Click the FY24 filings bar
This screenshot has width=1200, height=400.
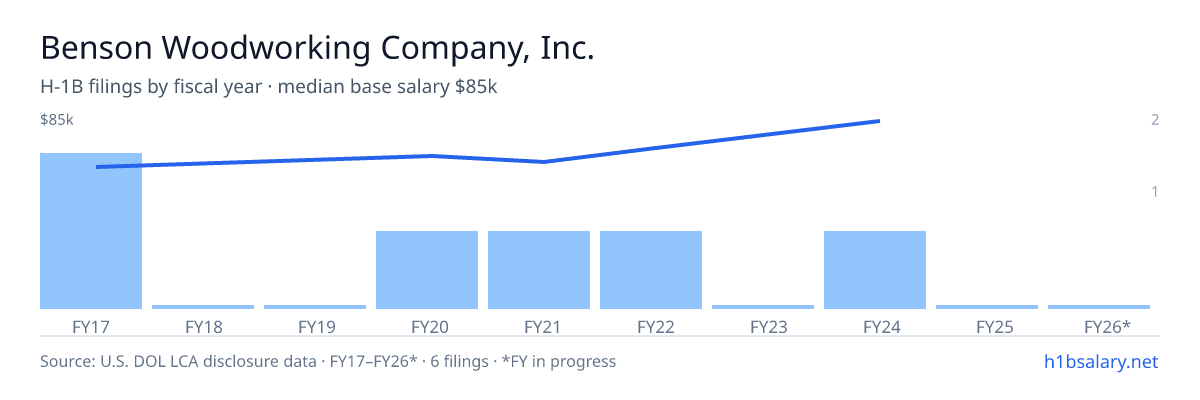(x=875, y=270)
